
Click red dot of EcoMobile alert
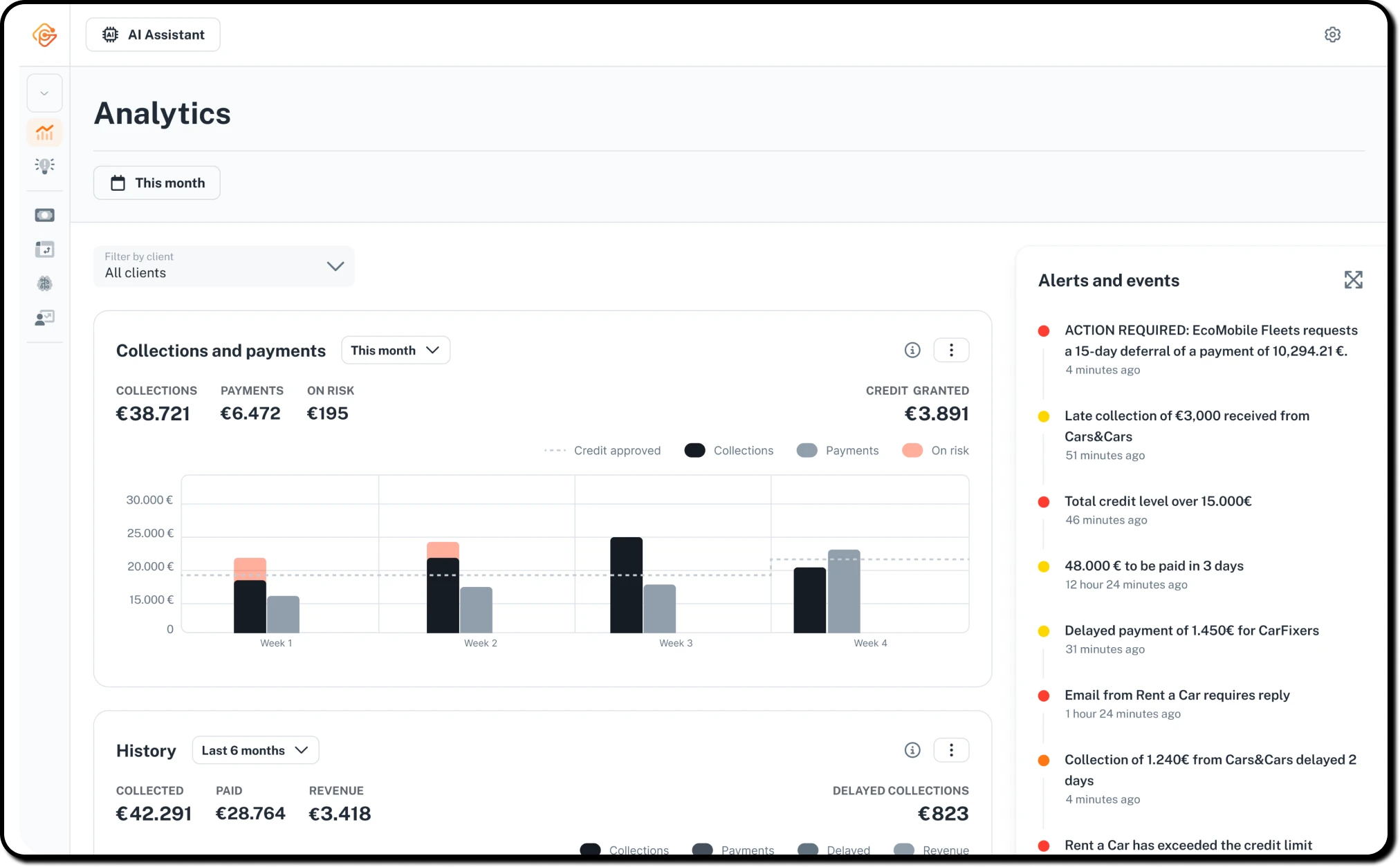pyautogui.click(x=1044, y=331)
